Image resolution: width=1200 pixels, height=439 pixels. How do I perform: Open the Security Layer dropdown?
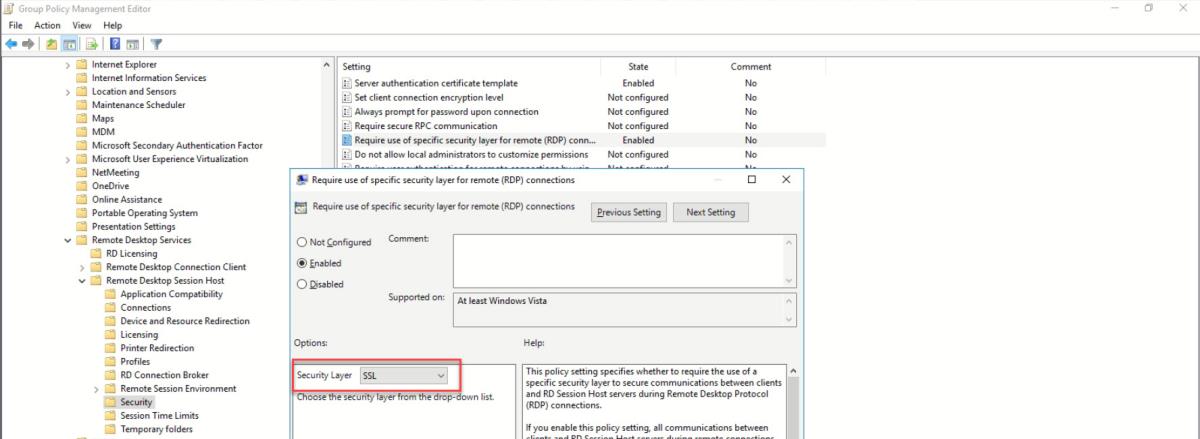403,375
